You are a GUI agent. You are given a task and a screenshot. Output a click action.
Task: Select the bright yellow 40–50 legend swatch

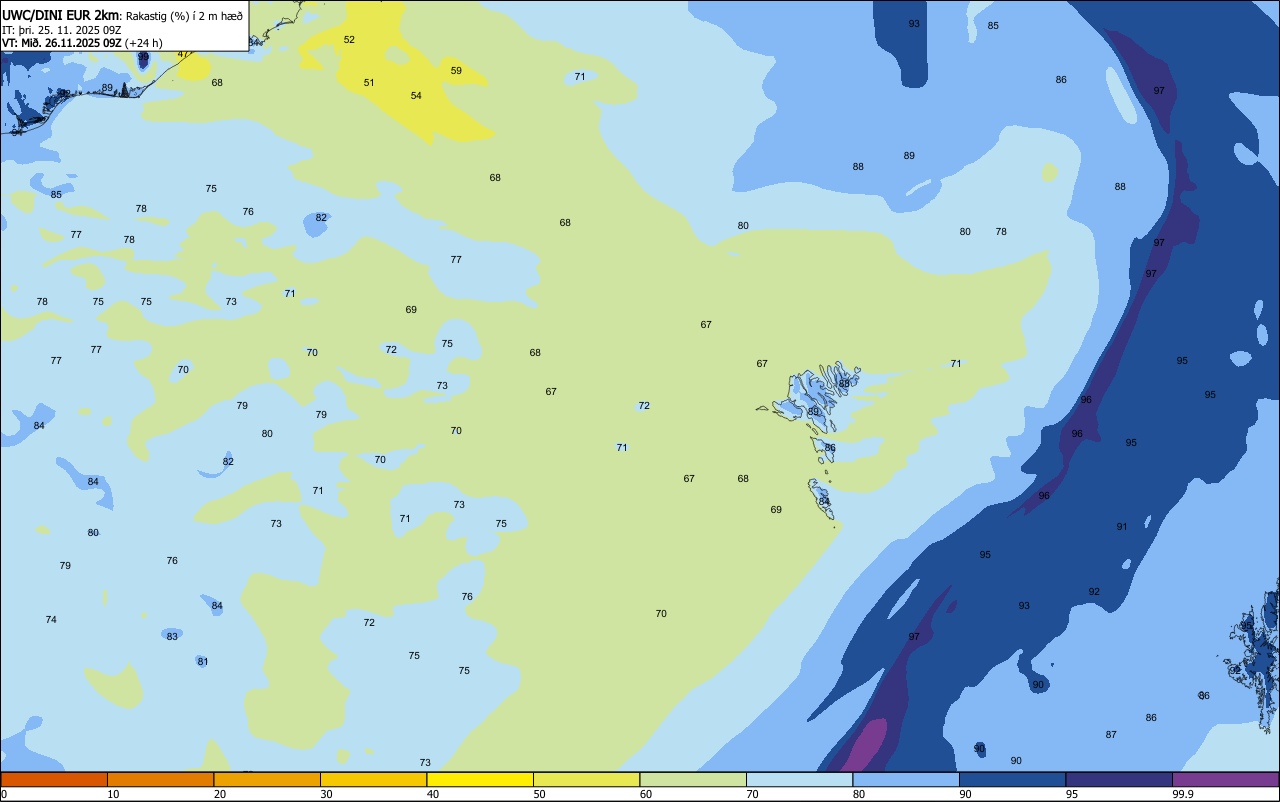(480, 779)
